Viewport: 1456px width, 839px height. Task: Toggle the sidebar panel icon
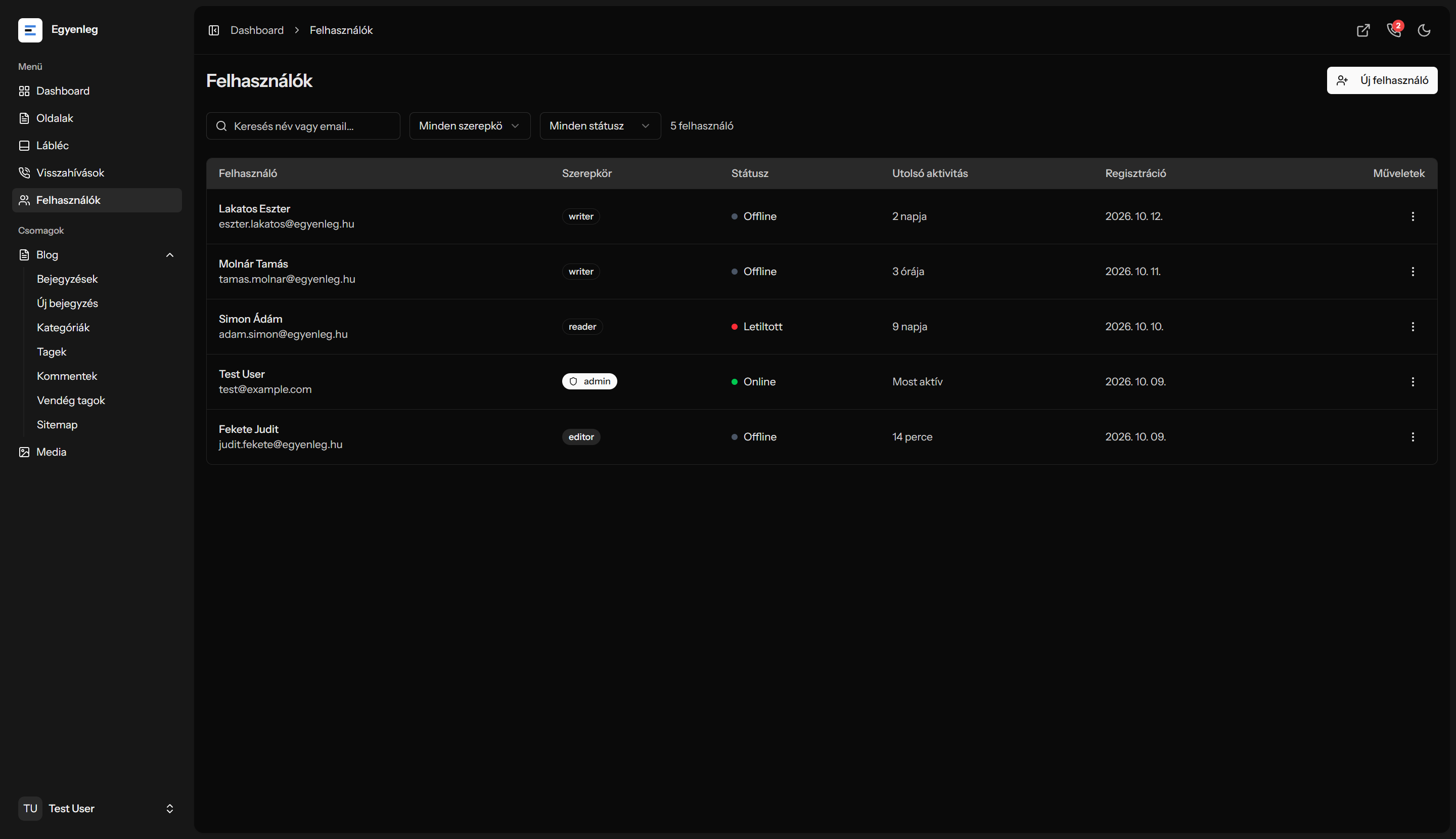point(214,30)
